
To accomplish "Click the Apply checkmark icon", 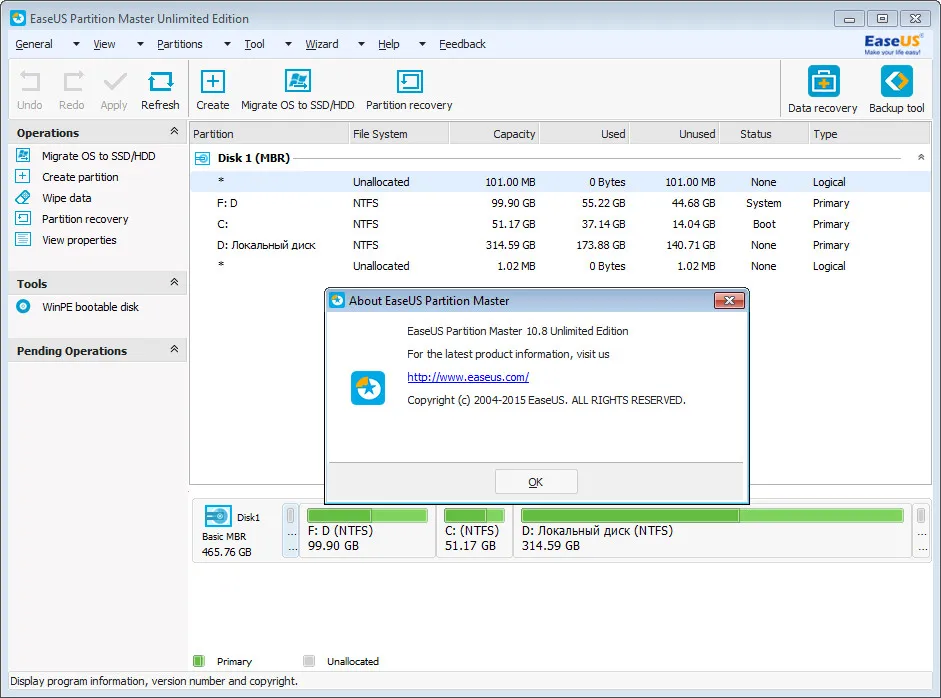I will 115,82.
